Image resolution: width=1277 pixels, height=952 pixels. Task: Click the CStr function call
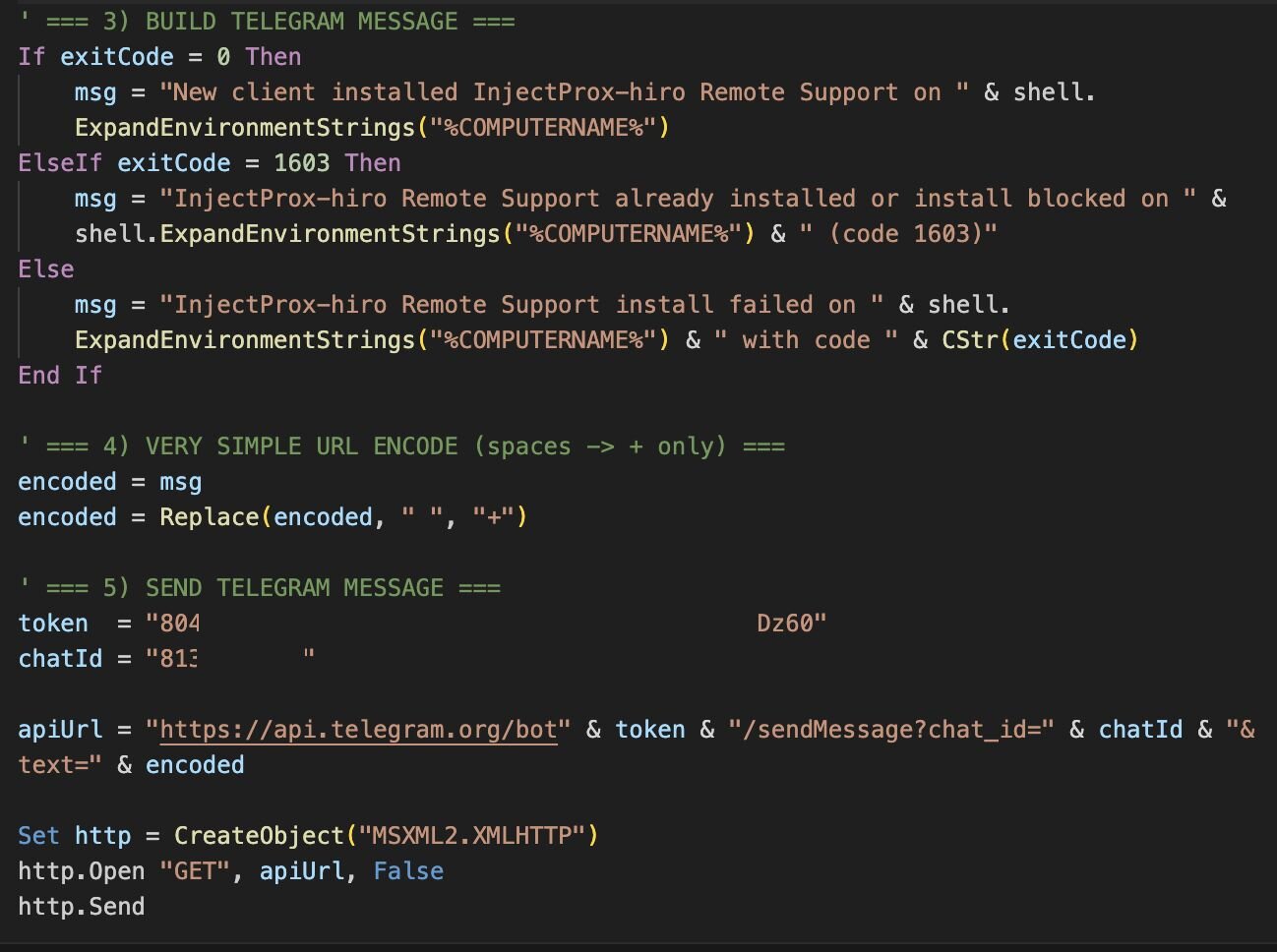[970, 340]
